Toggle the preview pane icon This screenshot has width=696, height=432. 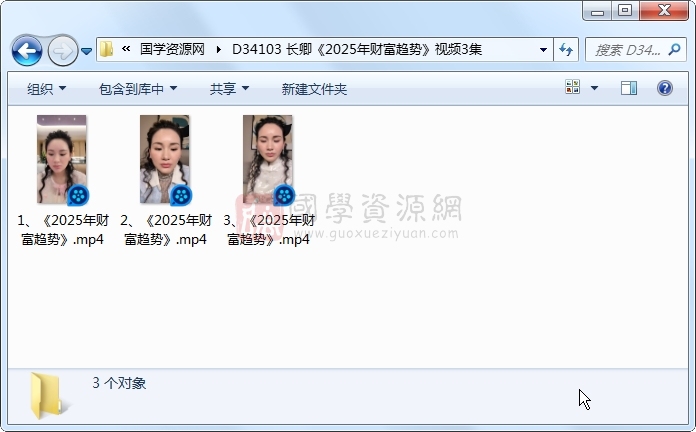[629, 88]
